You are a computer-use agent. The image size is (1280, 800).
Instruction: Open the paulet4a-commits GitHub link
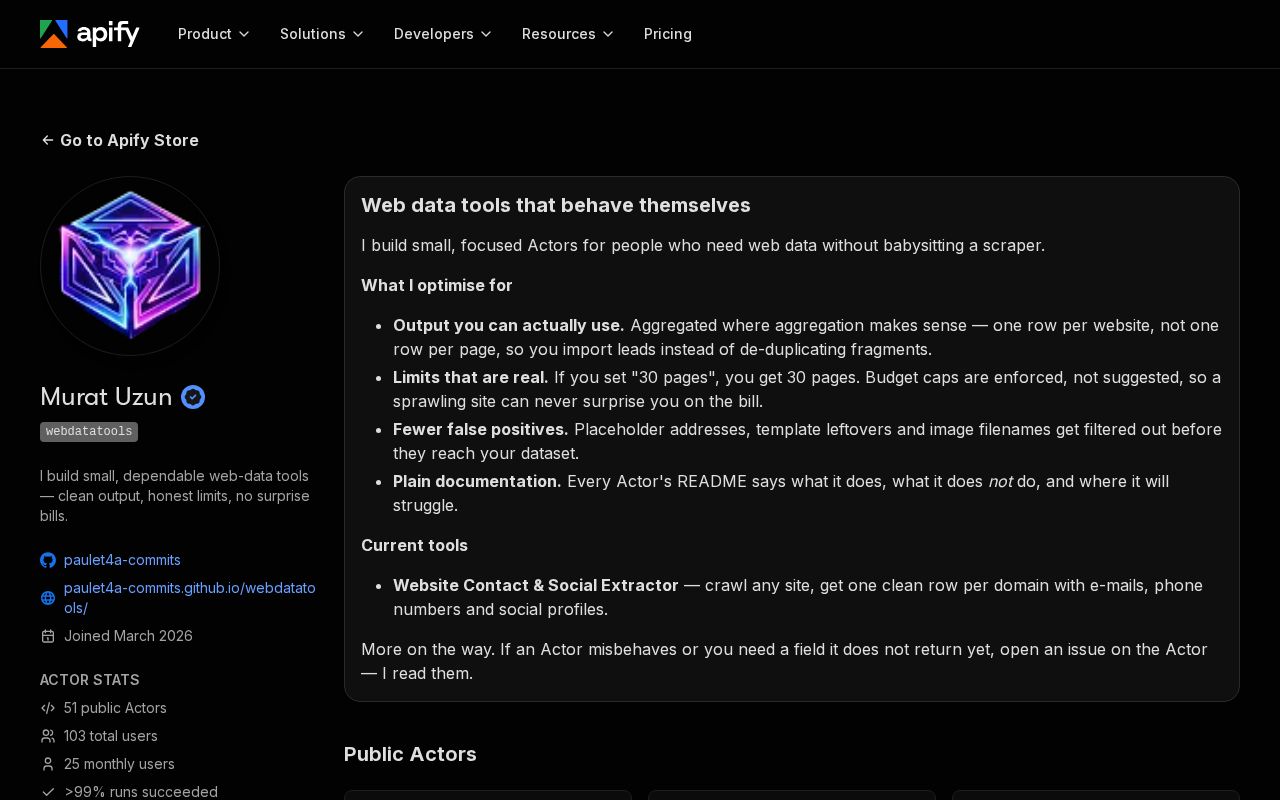pyautogui.click(x=122, y=560)
